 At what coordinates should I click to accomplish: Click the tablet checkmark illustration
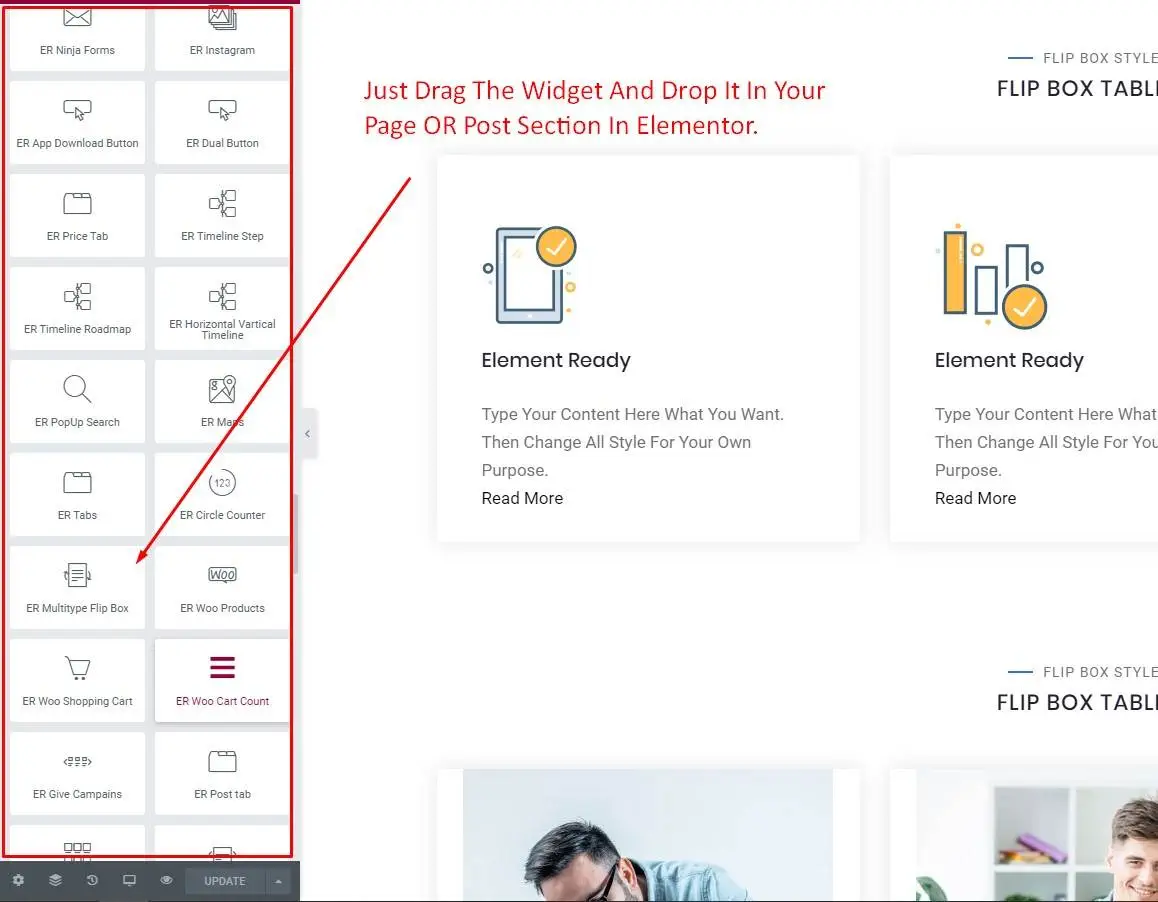[530, 275]
